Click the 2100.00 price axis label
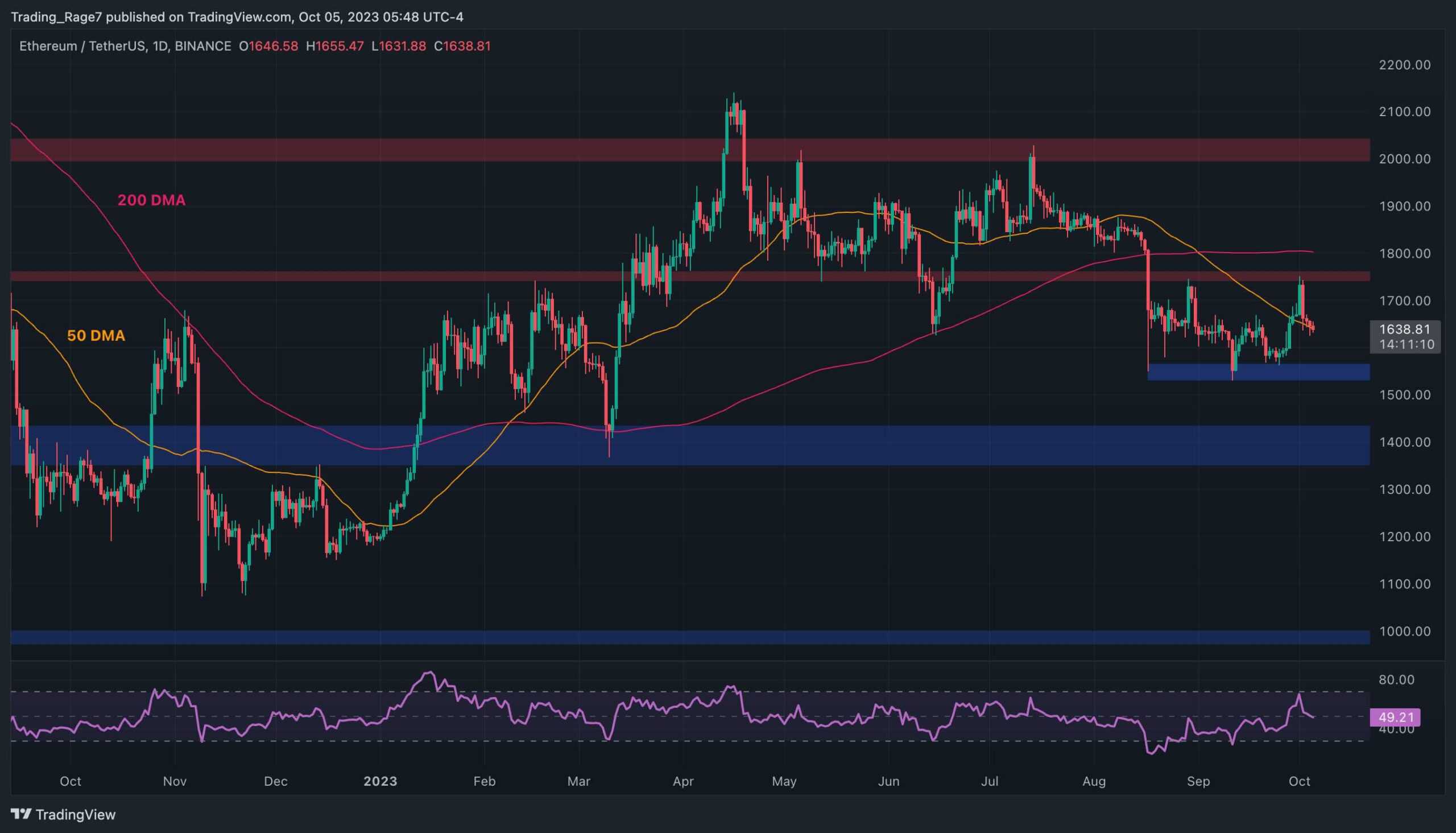 1405,112
